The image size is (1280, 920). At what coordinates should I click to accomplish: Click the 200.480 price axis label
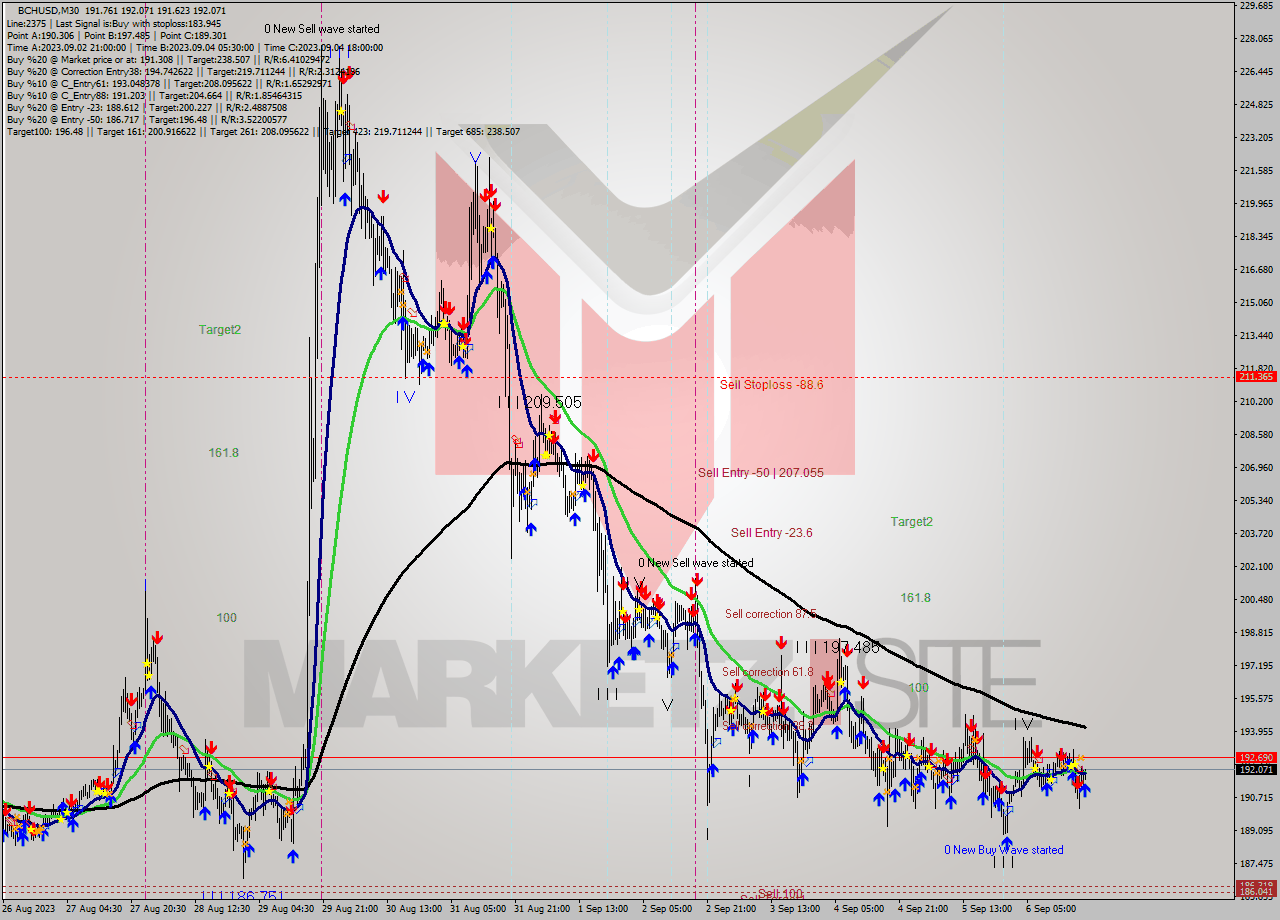click(1255, 600)
